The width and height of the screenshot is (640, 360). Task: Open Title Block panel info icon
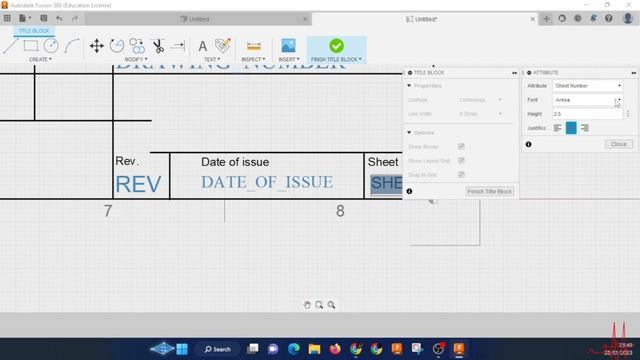pyautogui.click(x=409, y=191)
